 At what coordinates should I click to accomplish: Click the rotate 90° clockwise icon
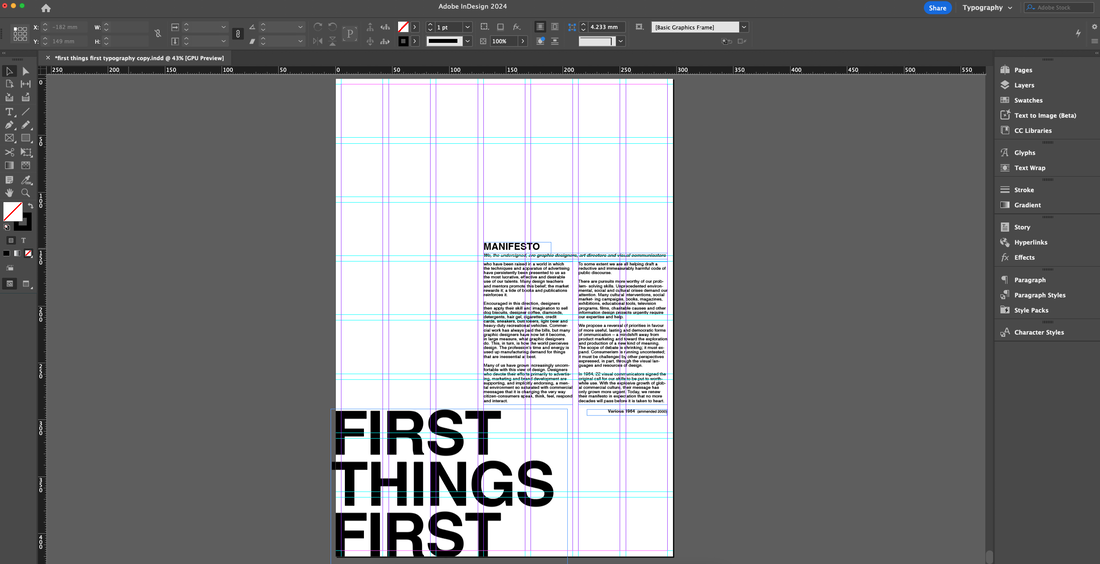[318, 27]
